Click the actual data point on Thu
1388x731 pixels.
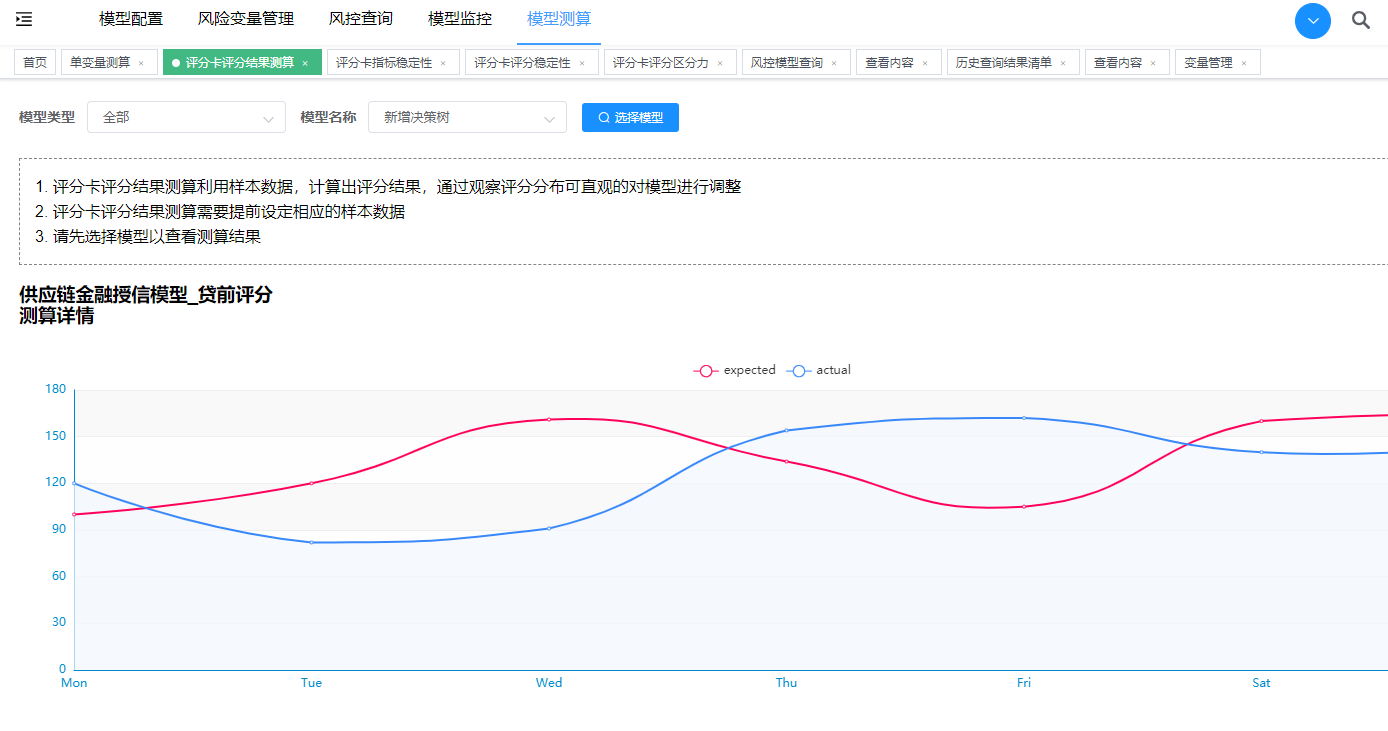(787, 430)
